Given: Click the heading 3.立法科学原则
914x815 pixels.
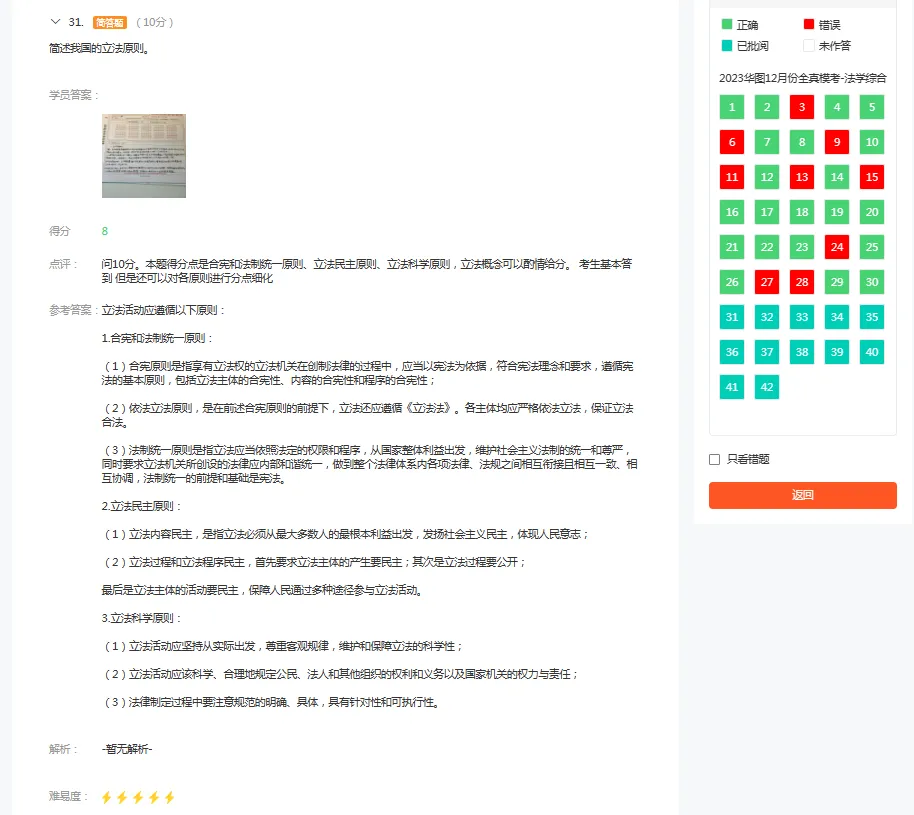Looking at the screenshot, I should pos(141,618).
